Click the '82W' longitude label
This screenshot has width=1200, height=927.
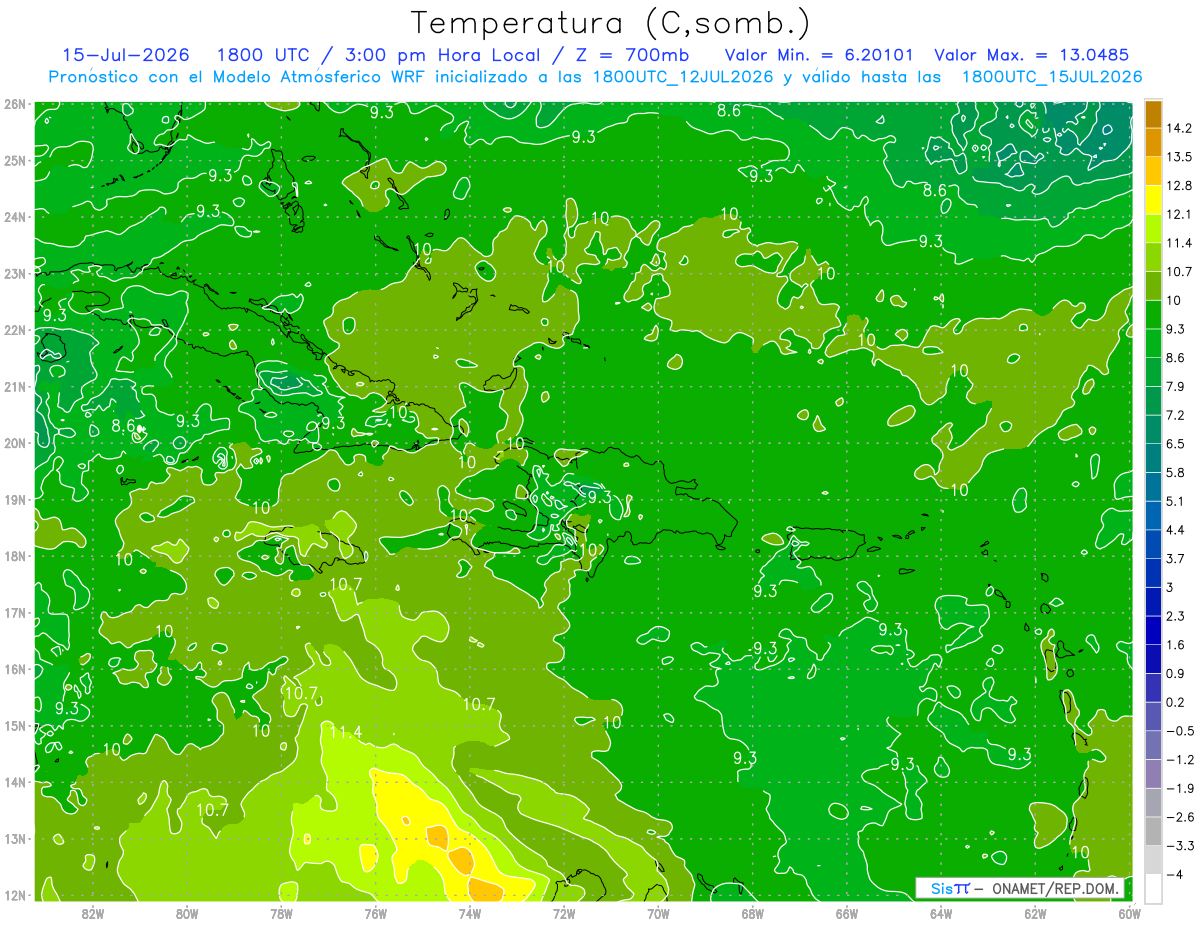pyautogui.click(x=93, y=913)
